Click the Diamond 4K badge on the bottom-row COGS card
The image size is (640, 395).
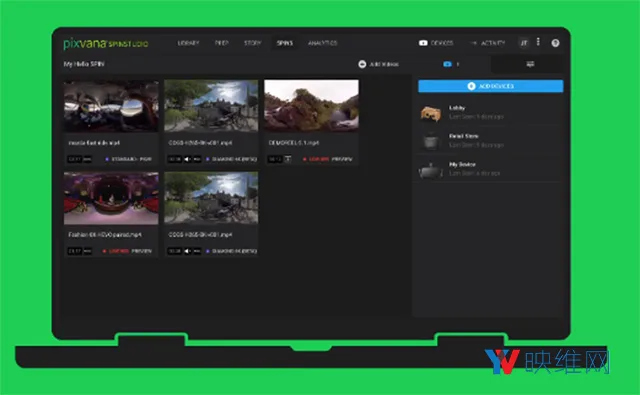click(231, 251)
